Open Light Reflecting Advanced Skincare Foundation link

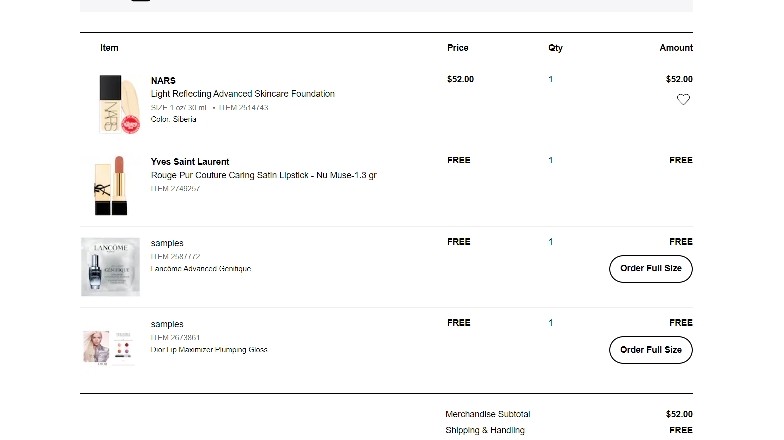(x=242, y=94)
